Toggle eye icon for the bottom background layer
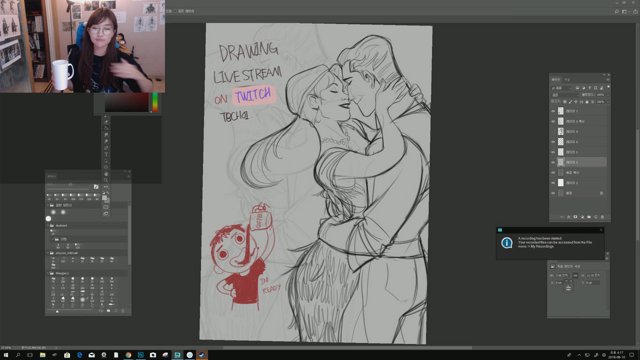This screenshot has width=640, height=360. [x=553, y=193]
